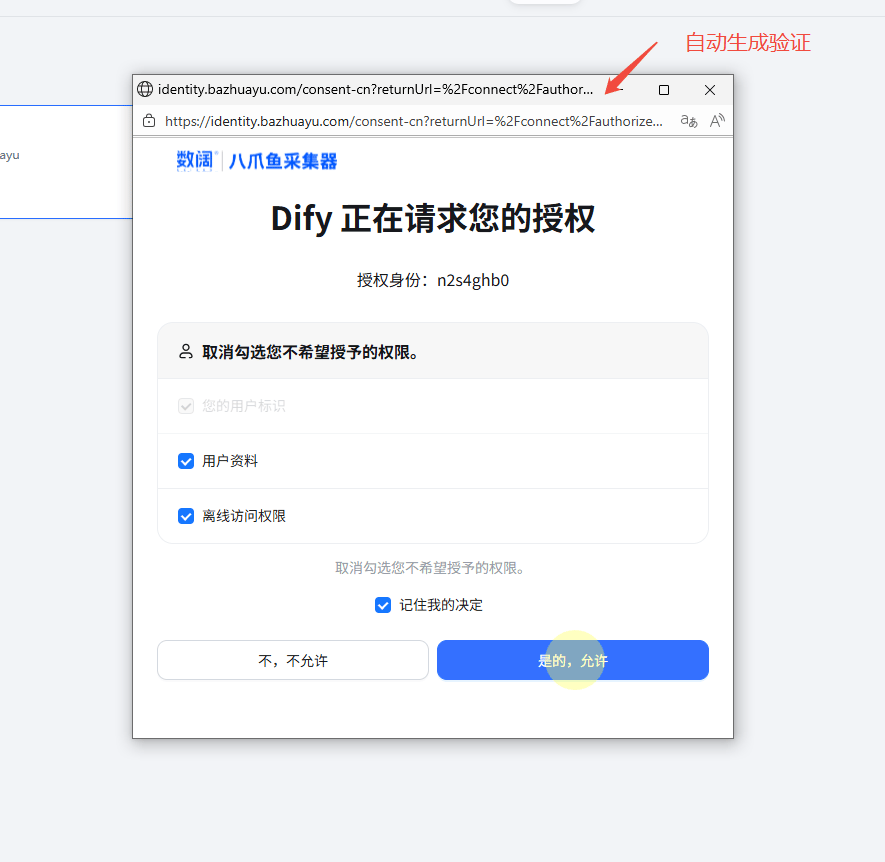Click the 离线访问权限 label text
The image size is (885, 862).
coord(244,516)
